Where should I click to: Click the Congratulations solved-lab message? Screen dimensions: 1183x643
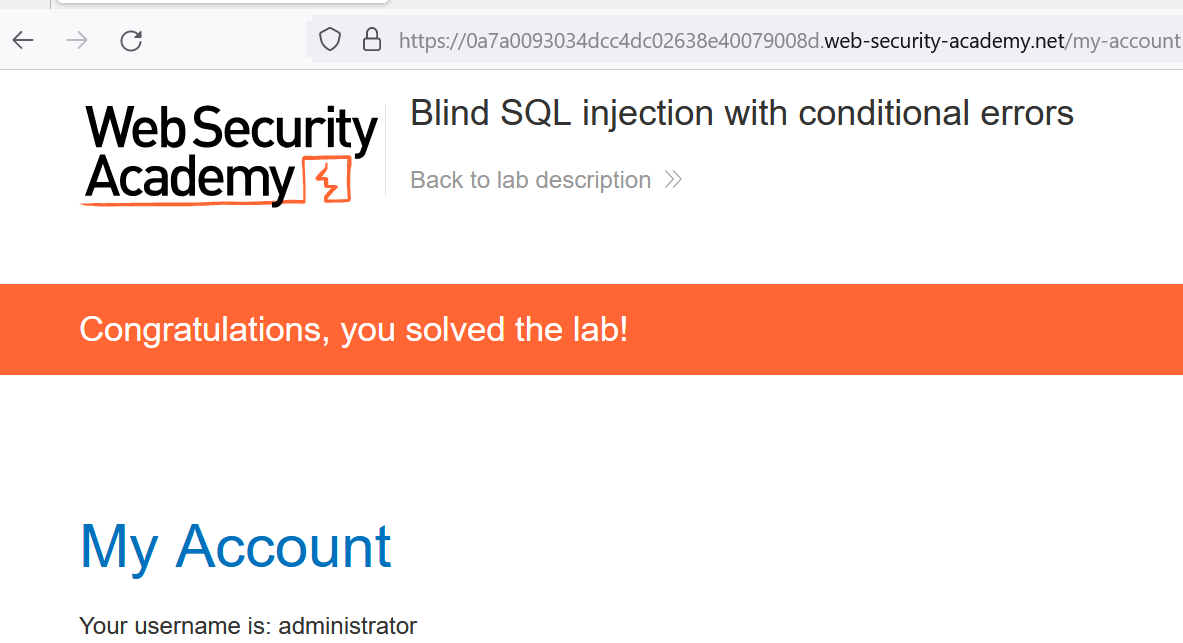[353, 329]
